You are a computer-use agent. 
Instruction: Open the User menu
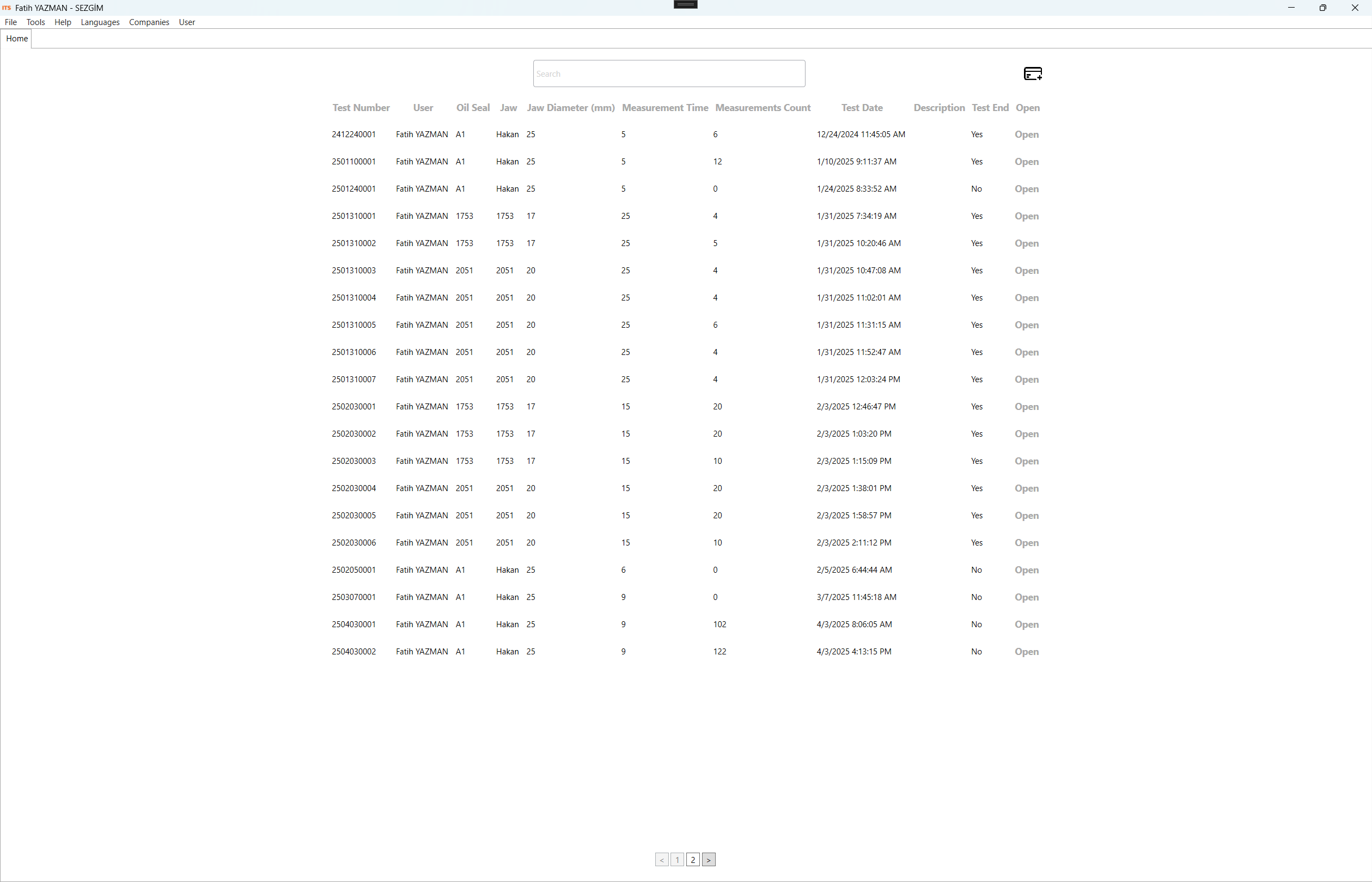click(x=187, y=22)
